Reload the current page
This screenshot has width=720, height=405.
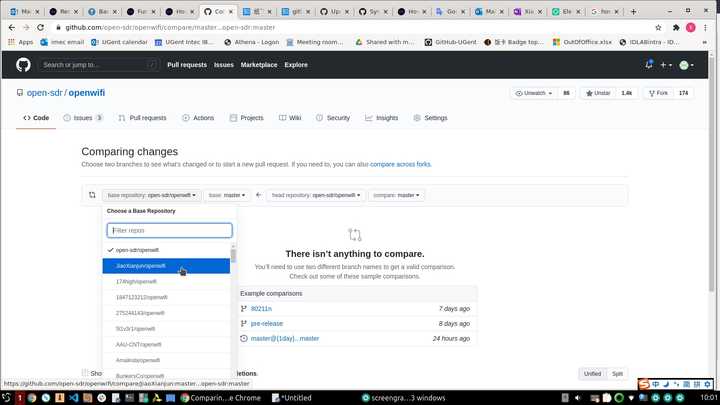(40, 28)
